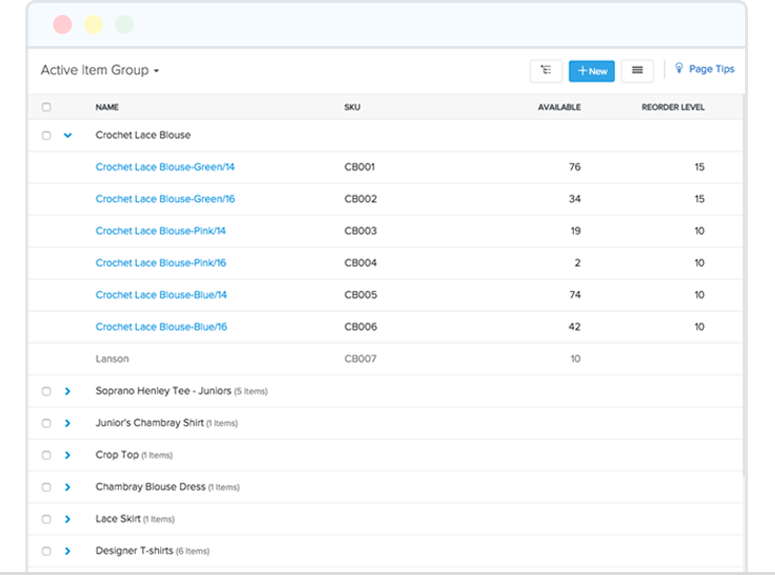Image resolution: width=775 pixels, height=575 pixels.
Task: Toggle the select-all checkbox in header
Action: coord(46,107)
